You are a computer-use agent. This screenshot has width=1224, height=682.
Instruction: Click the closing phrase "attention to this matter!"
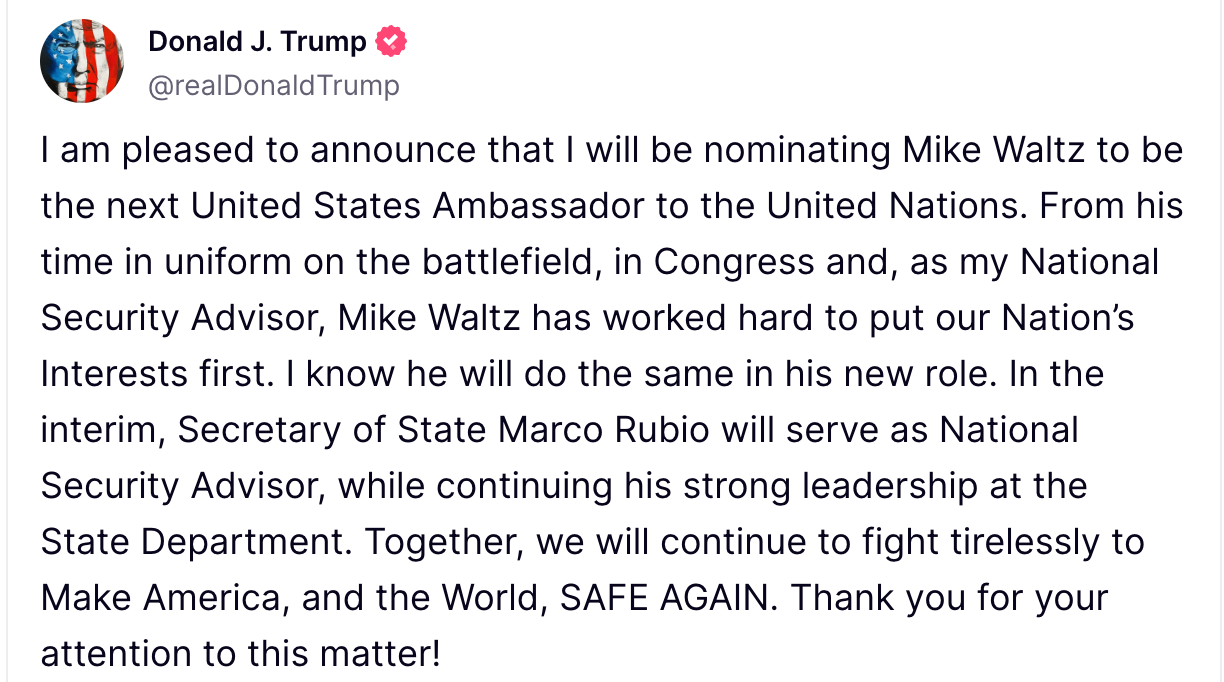[x=240, y=655]
